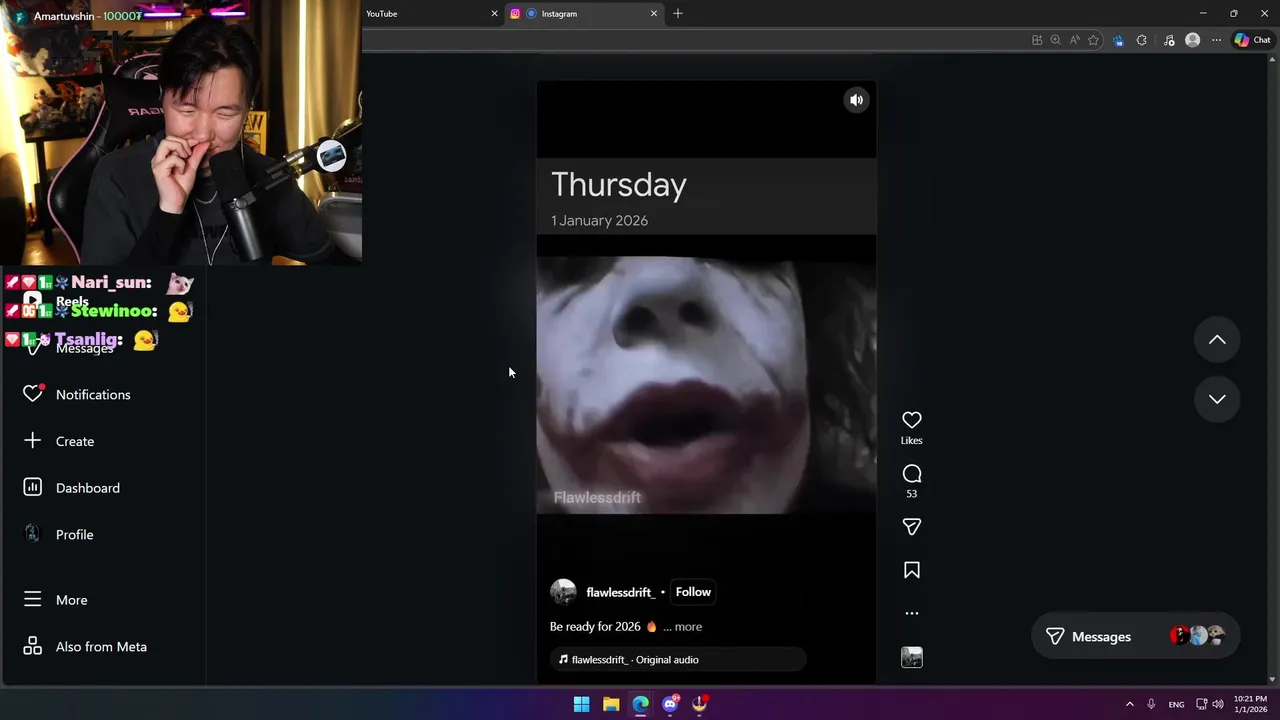
Task: Open comments on the reel
Action: click(x=912, y=474)
